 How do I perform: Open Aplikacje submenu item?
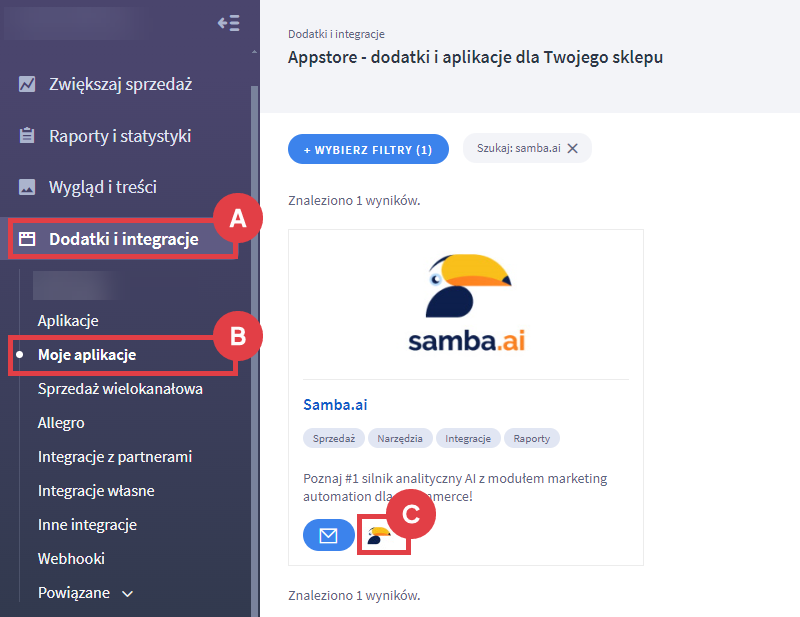68,321
